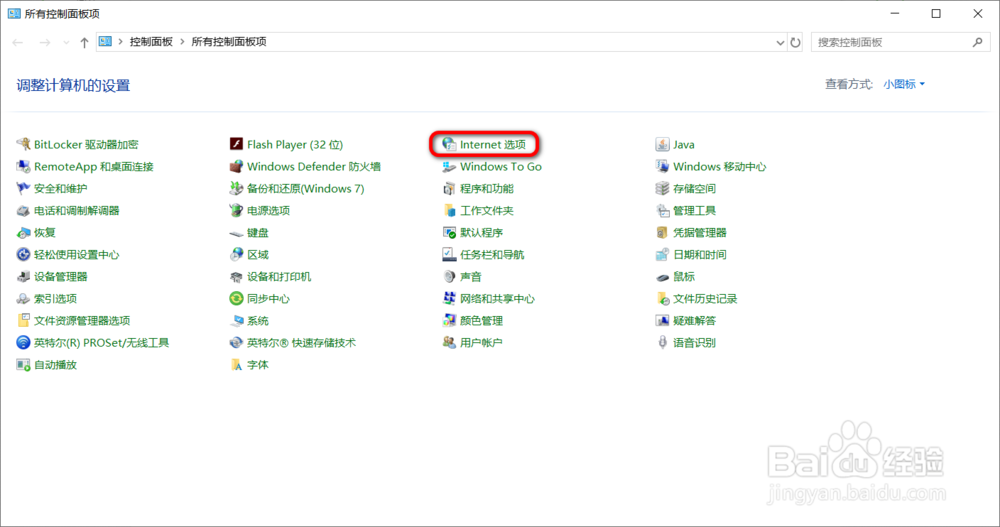This screenshot has height=527, width=1000.
Task: Click the title bar window icon
Action: pyautogui.click(x=14, y=13)
